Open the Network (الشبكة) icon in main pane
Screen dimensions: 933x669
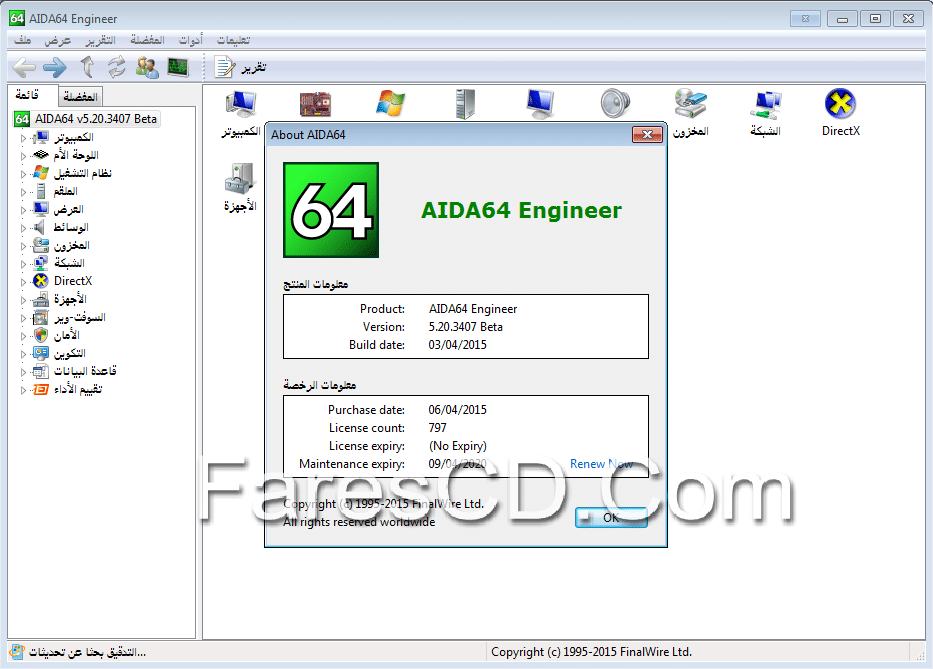(765, 113)
